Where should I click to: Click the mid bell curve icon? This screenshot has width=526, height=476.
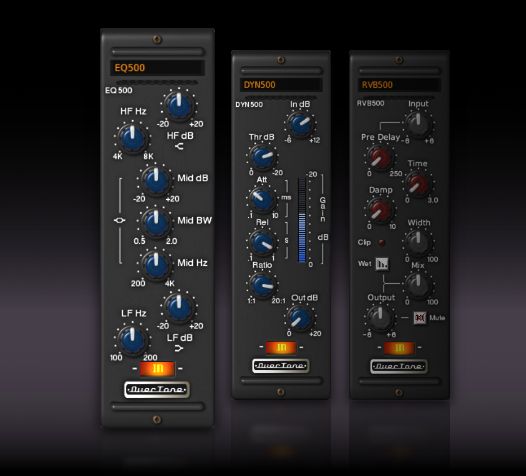(x=120, y=220)
